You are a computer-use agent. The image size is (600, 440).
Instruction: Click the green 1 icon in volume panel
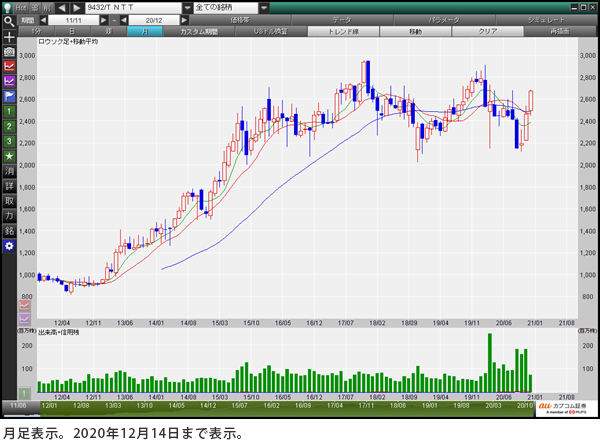coord(24,393)
